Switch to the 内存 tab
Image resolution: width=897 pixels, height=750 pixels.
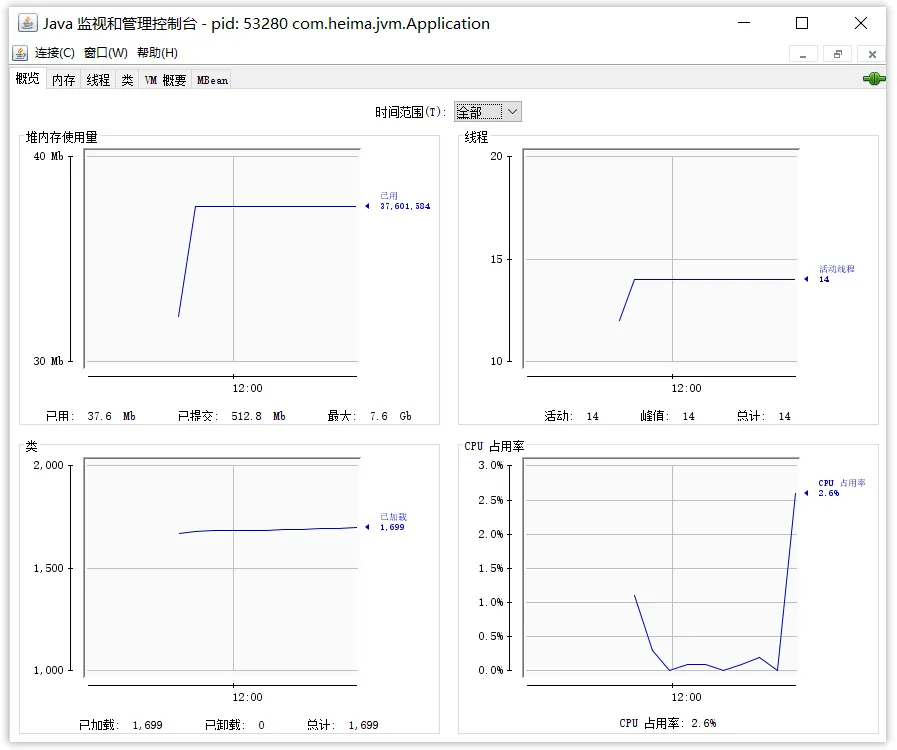point(63,80)
